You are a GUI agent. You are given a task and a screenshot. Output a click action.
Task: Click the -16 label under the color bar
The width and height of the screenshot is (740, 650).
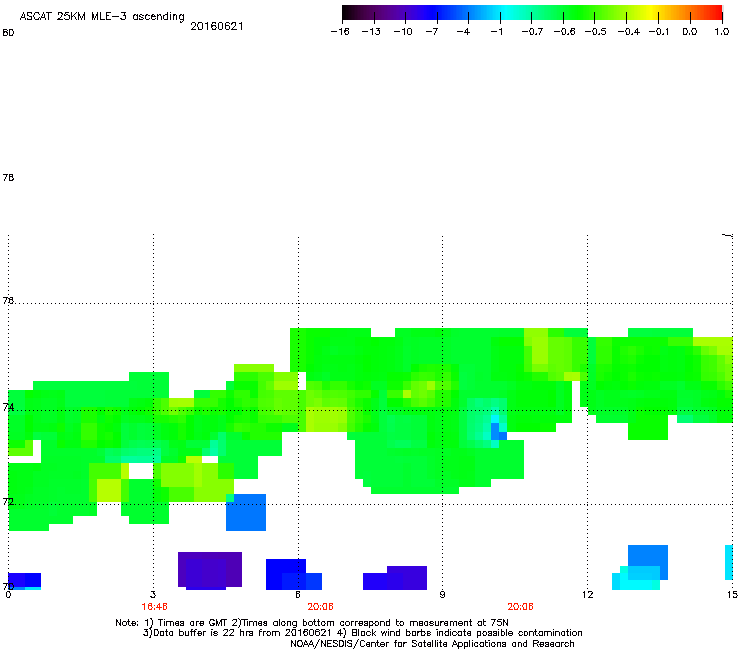pos(340,32)
